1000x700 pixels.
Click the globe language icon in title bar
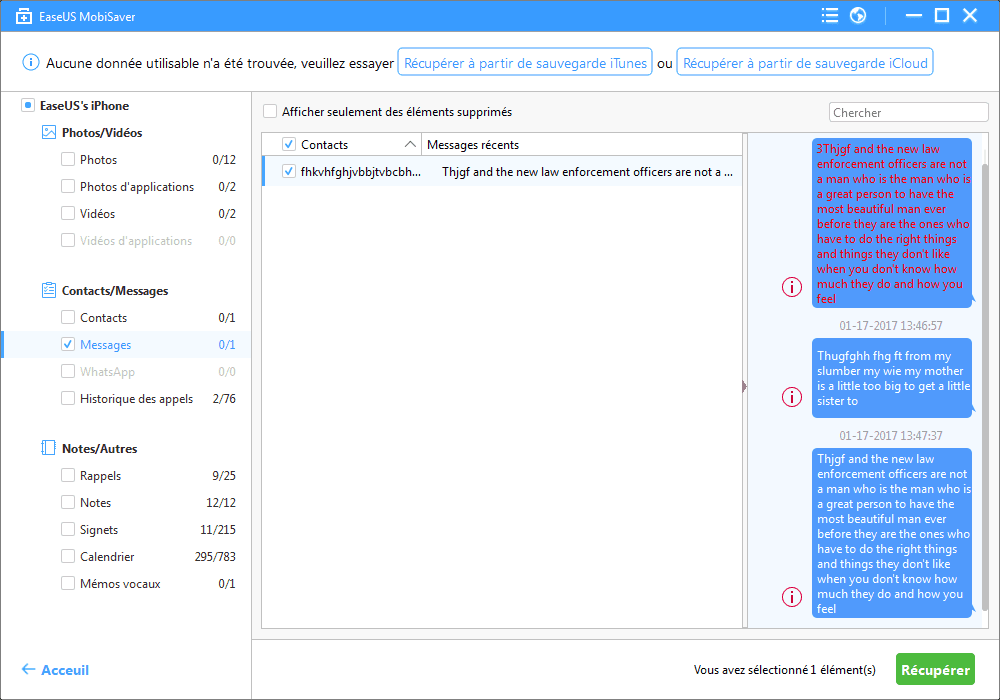coord(858,15)
